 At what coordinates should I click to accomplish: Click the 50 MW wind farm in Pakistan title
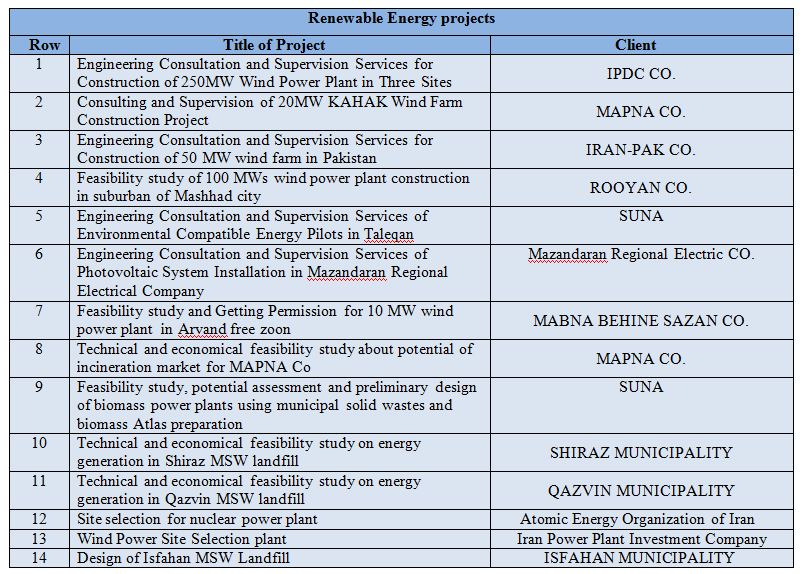click(x=255, y=149)
